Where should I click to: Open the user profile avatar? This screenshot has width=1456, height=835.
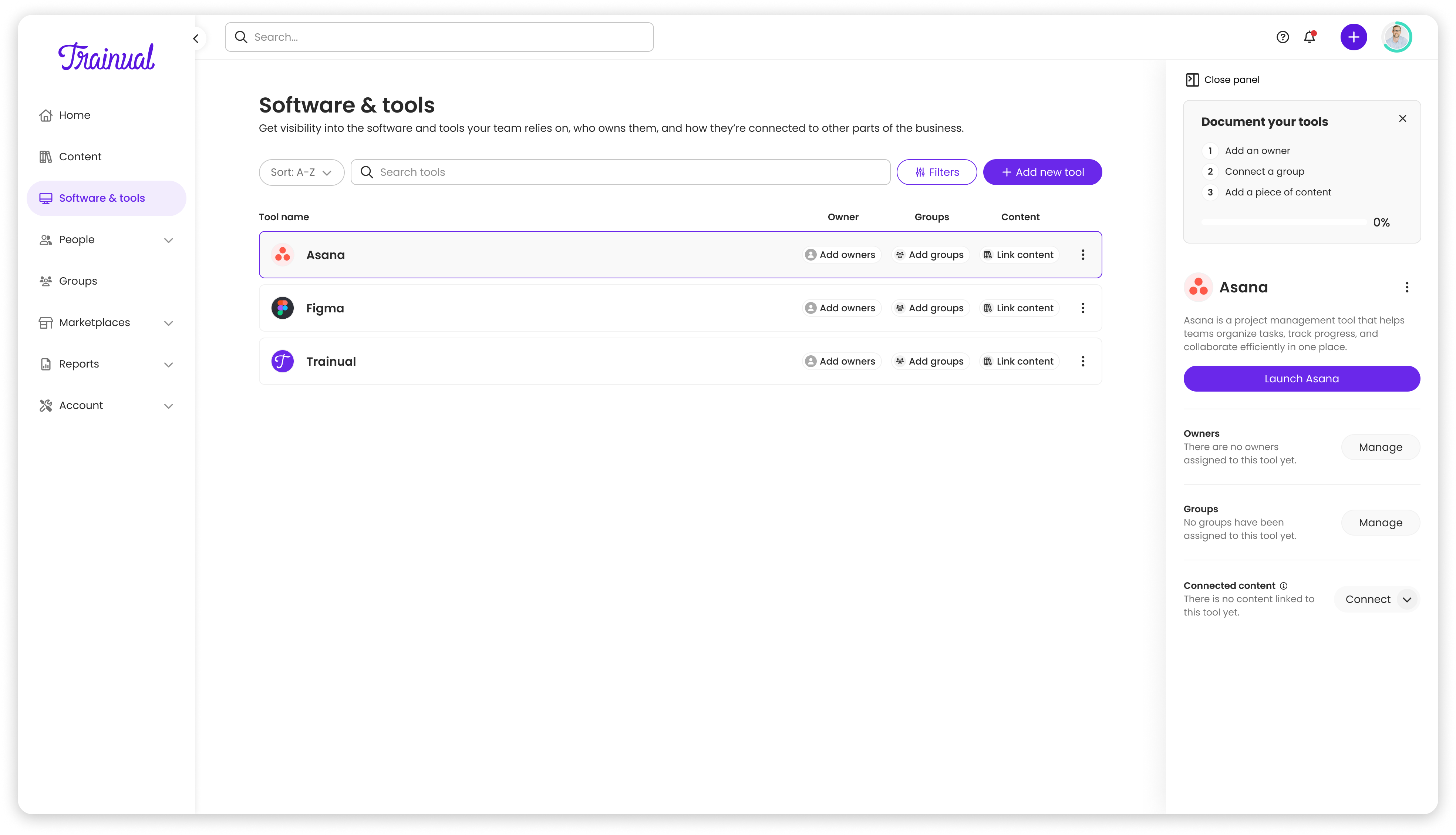tap(1396, 37)
